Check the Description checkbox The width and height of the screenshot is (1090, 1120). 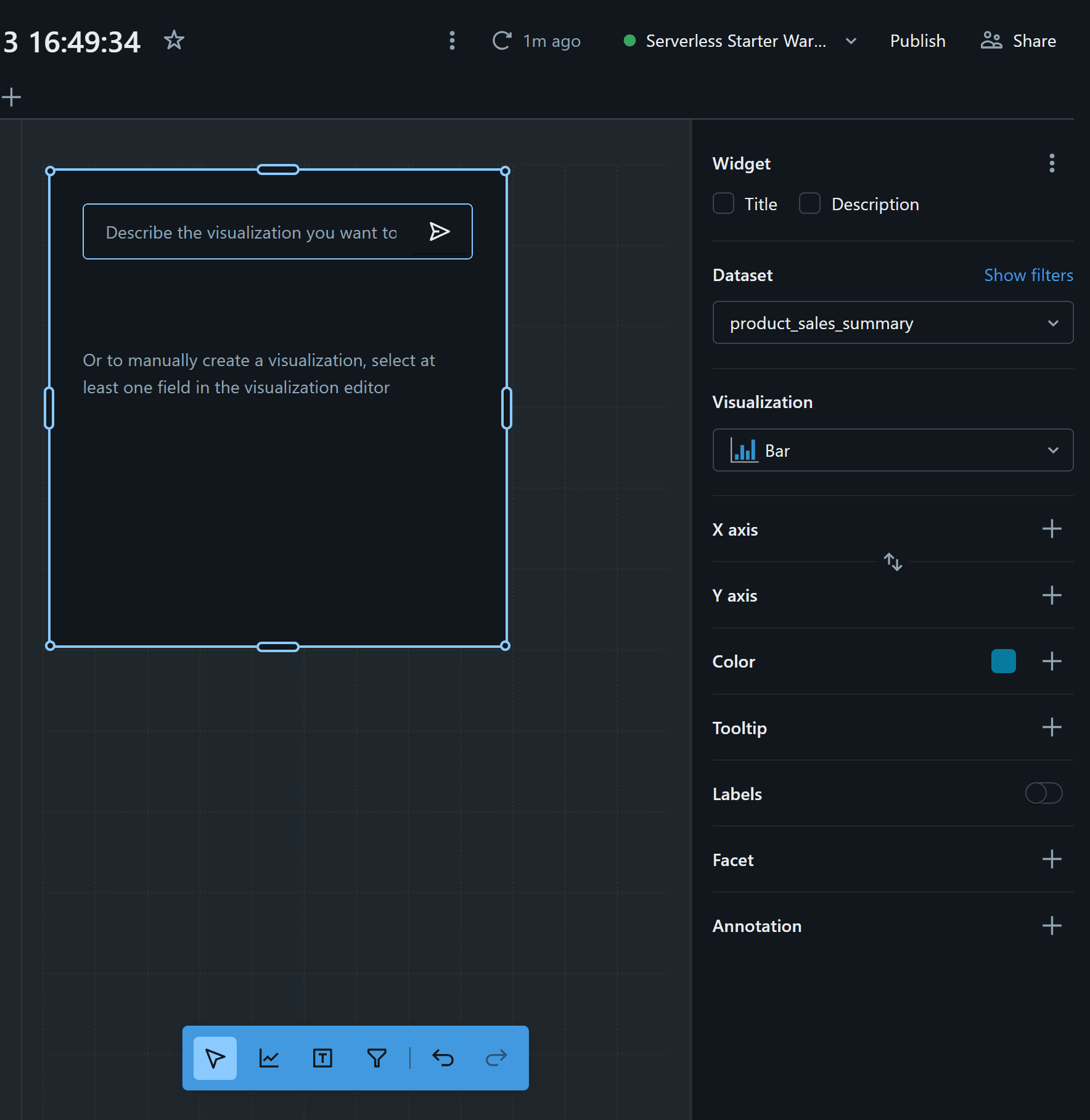tap(809, 203)
